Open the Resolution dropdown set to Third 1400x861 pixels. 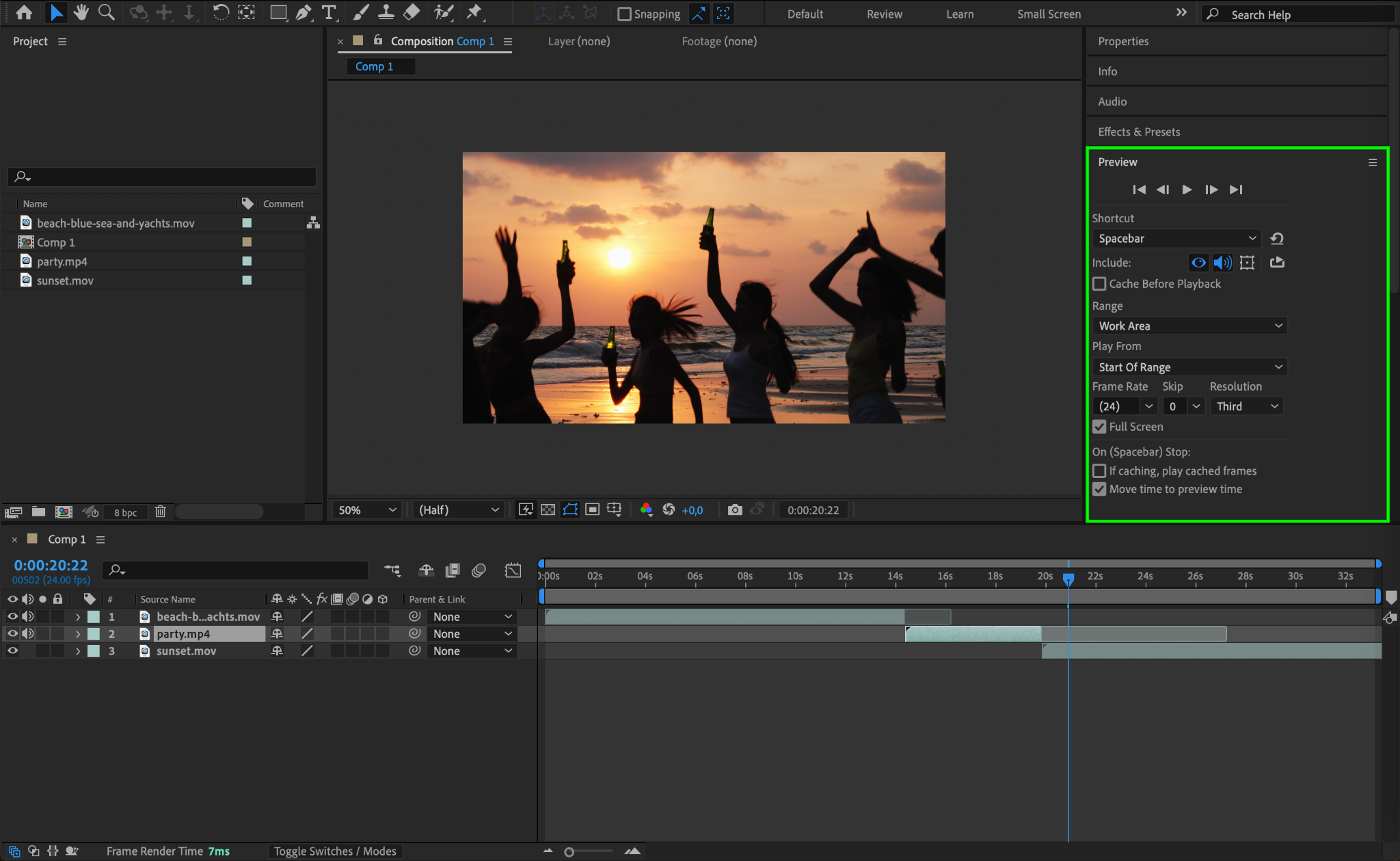pyautogui.click(x=1246, y=406)
